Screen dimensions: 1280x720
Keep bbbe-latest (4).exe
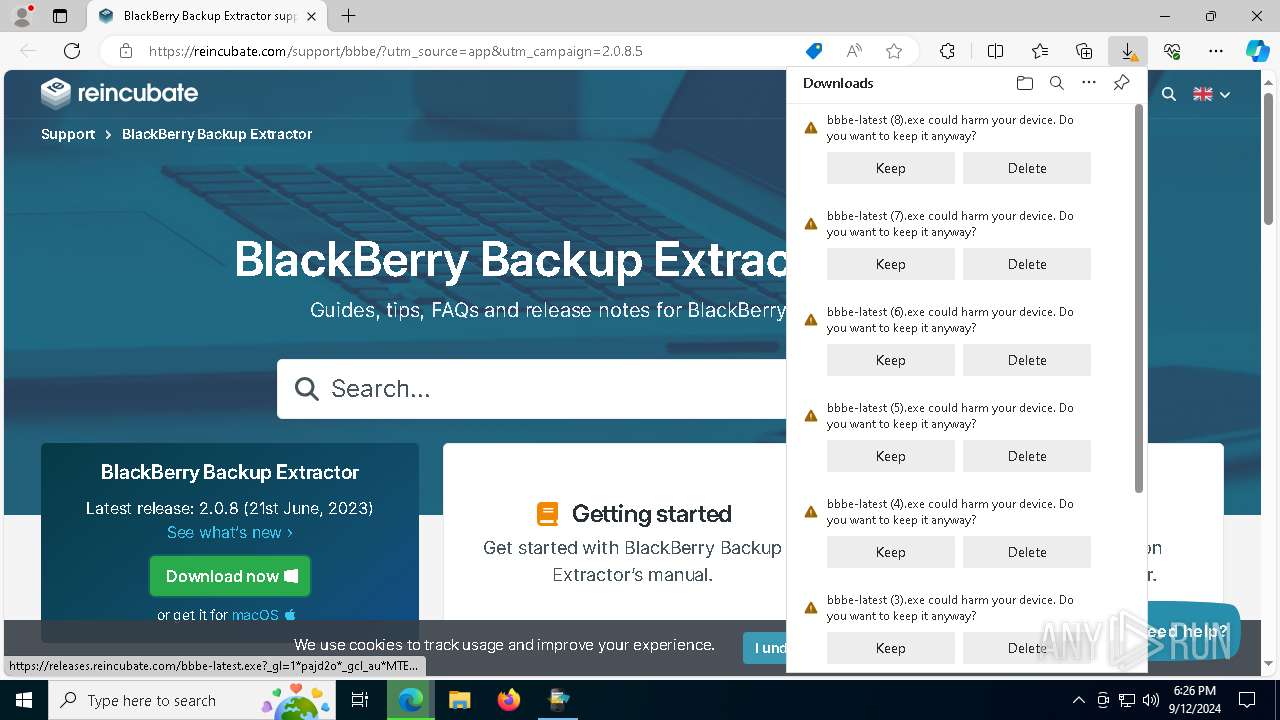891,552
